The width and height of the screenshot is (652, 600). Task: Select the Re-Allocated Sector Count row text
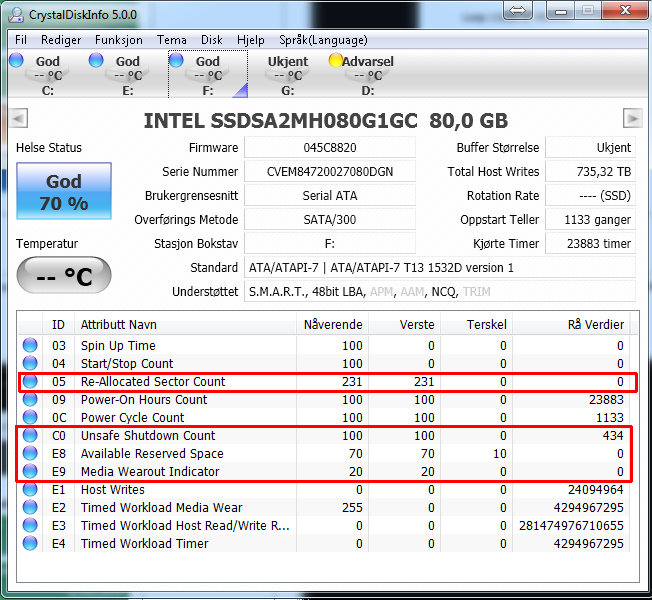[x=153, y=382]
